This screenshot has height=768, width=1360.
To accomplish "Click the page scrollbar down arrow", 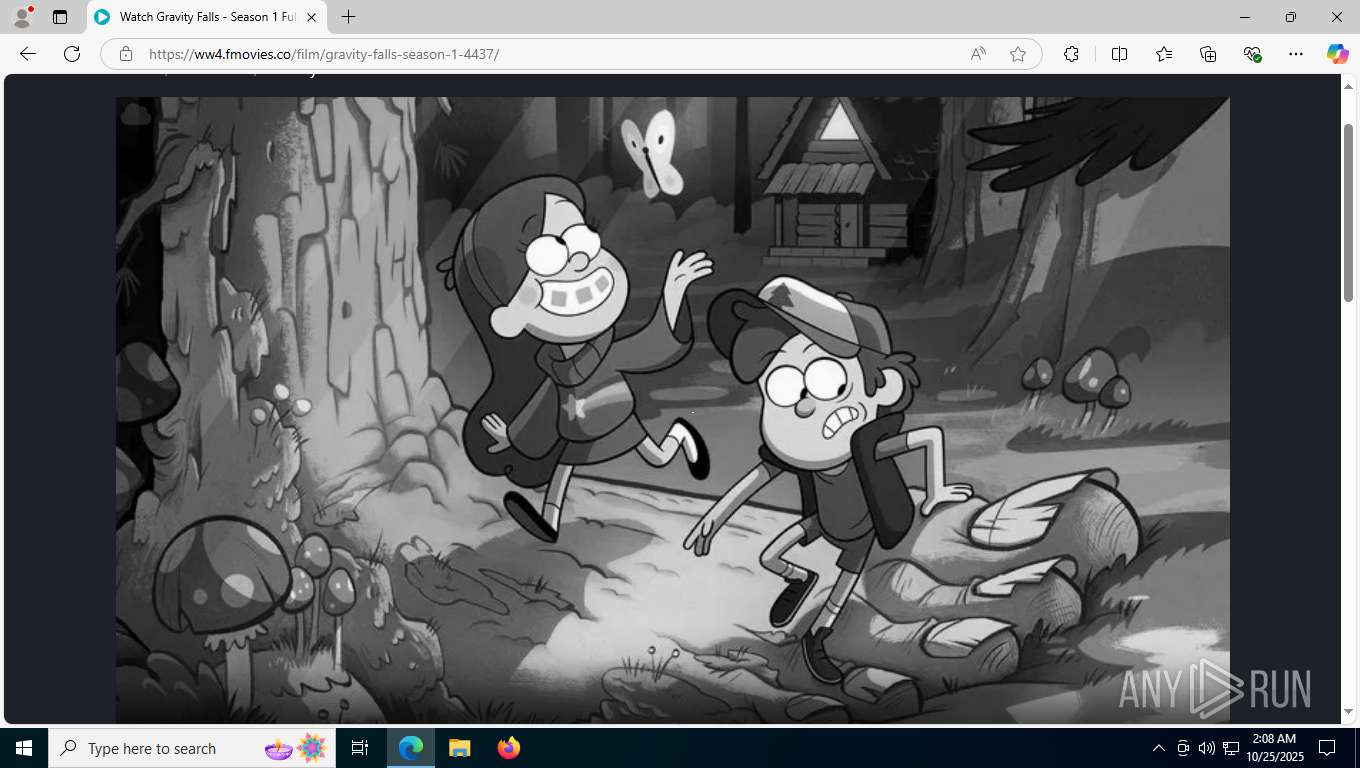I will pyautogui.click(x=1348, y=711).
